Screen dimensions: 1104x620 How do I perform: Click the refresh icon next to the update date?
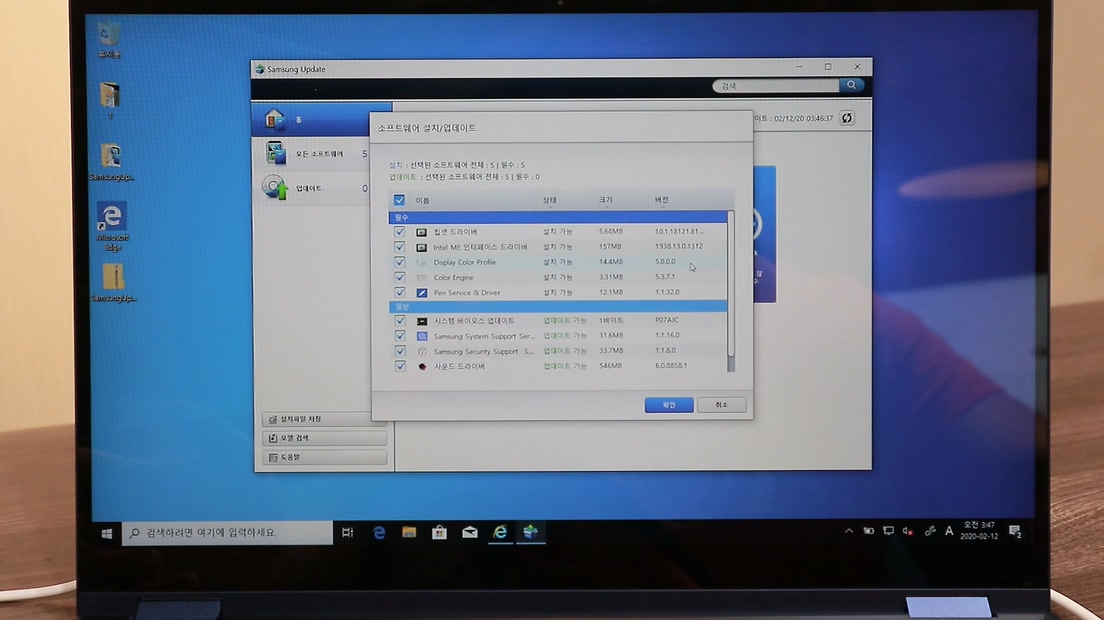847,118
